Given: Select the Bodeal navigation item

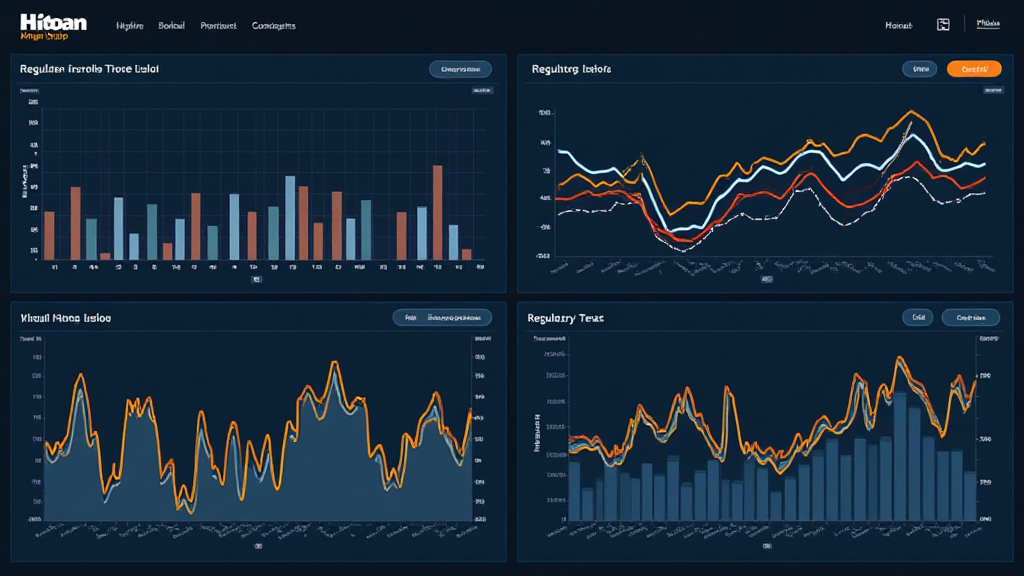Looking at the screenshot, I should pyautogui.click(x=172, y=26).
